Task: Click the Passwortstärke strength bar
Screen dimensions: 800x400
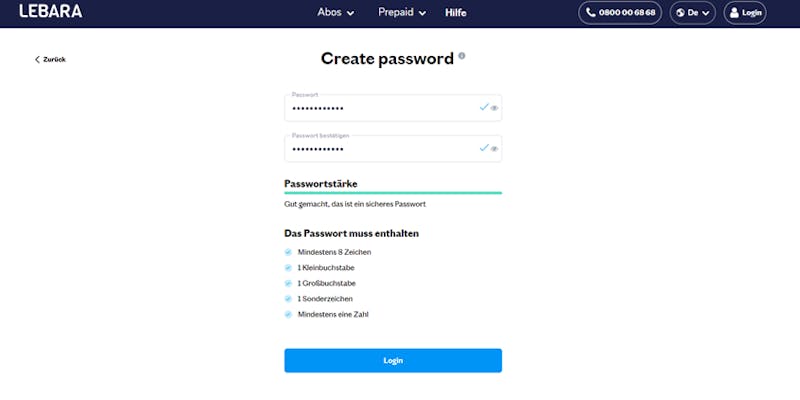Action: [392, 193]
